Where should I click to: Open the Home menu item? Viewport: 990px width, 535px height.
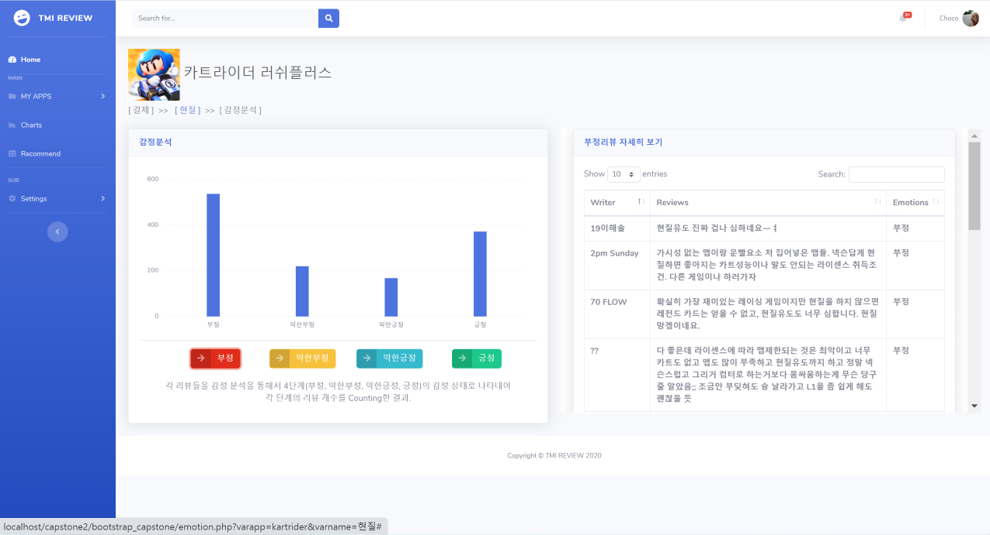tap(30, 59)
